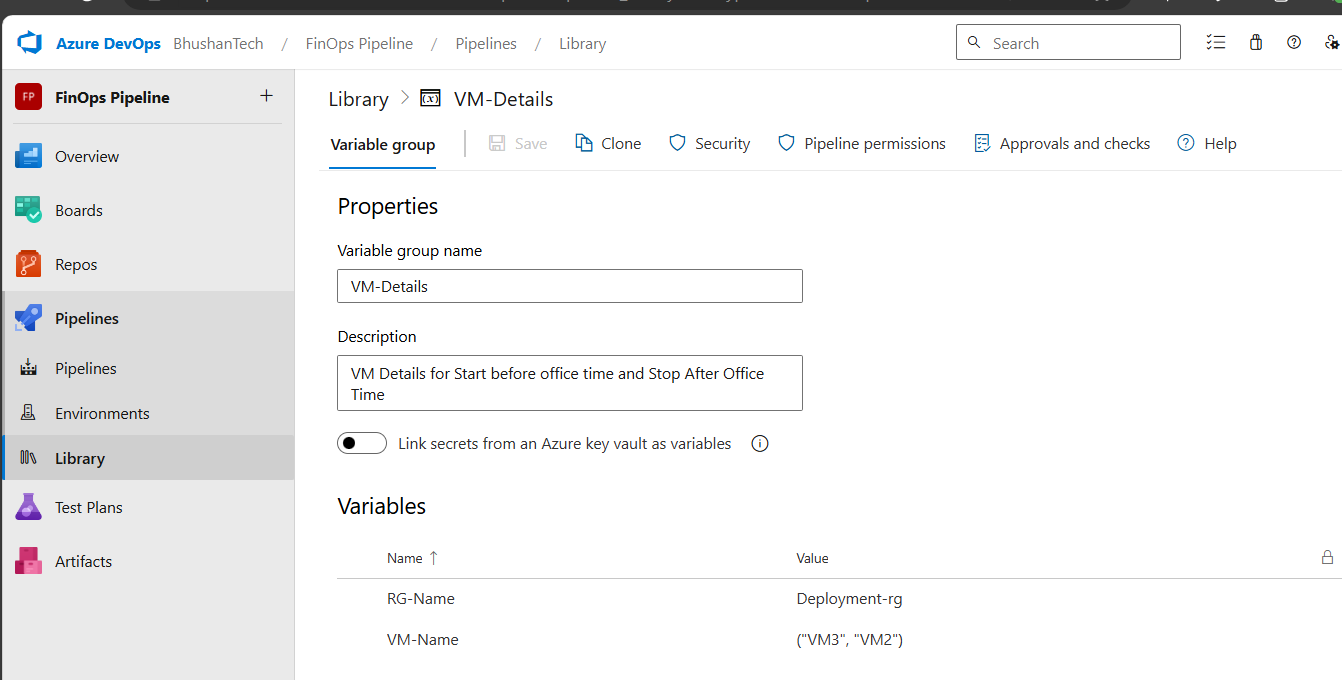Open Approvals and checks
The height and width of the screenshot is (680, 1342).
pyautogui.click(x=1062, y=143)
